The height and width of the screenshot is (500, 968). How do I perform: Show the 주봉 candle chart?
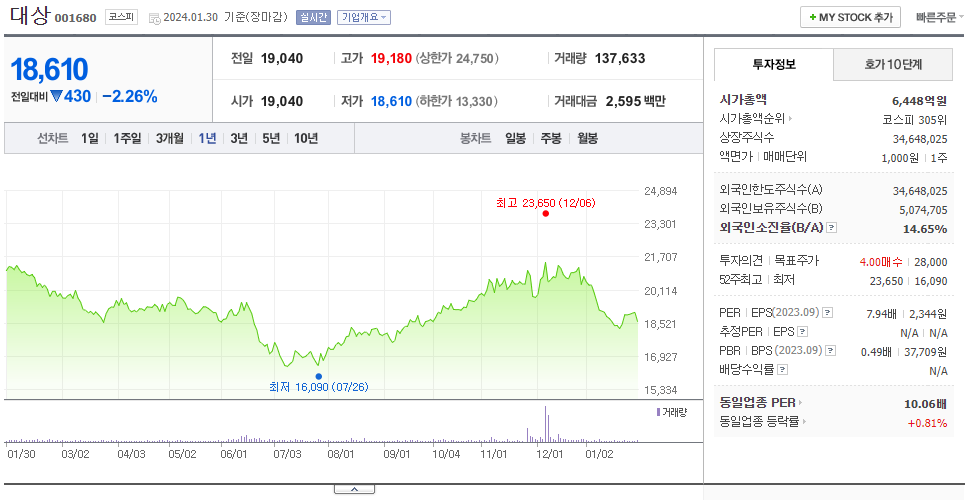(x=551, y=138)
